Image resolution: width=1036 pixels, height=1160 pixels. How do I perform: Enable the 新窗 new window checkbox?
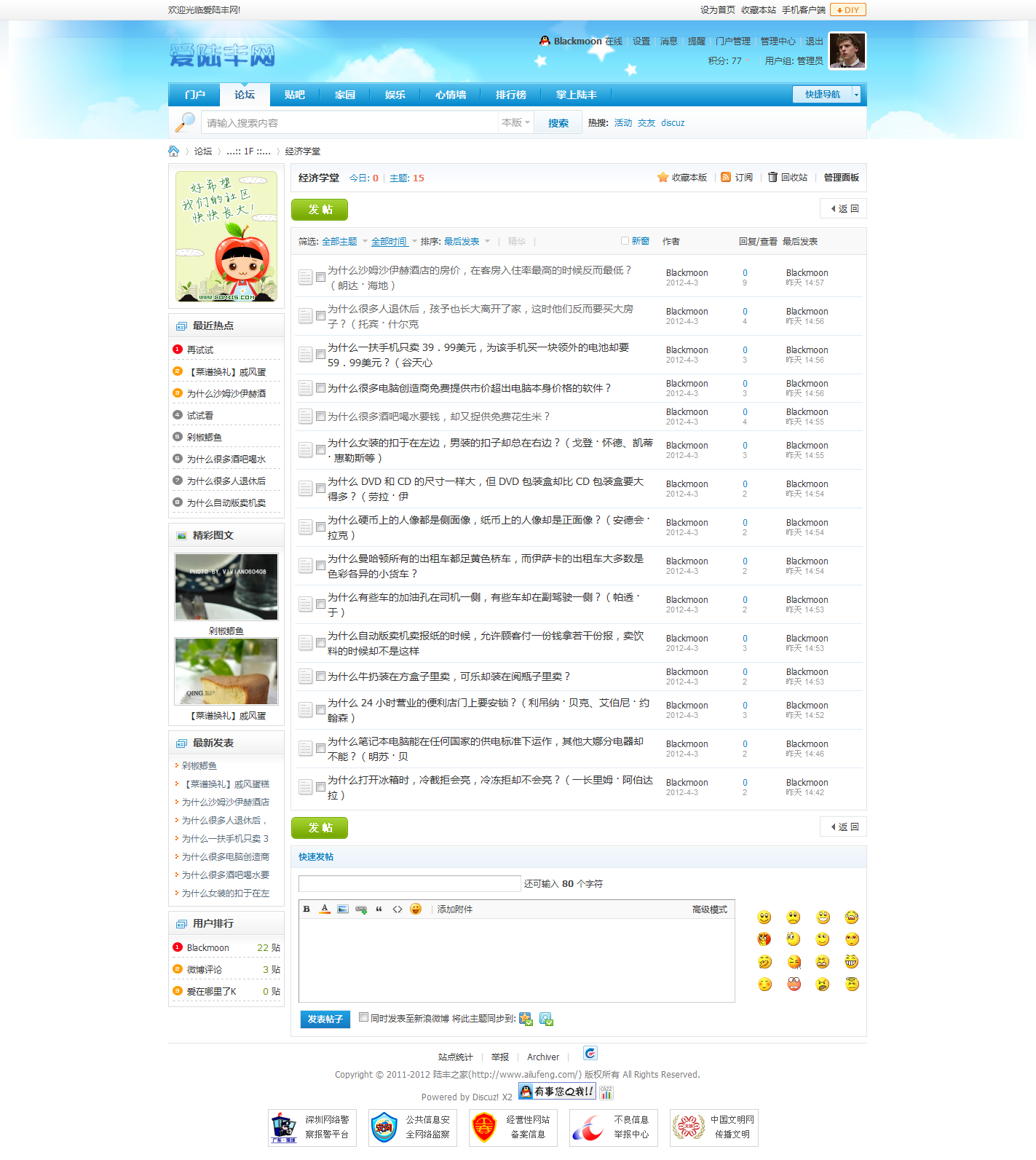[x=625, y=241]
